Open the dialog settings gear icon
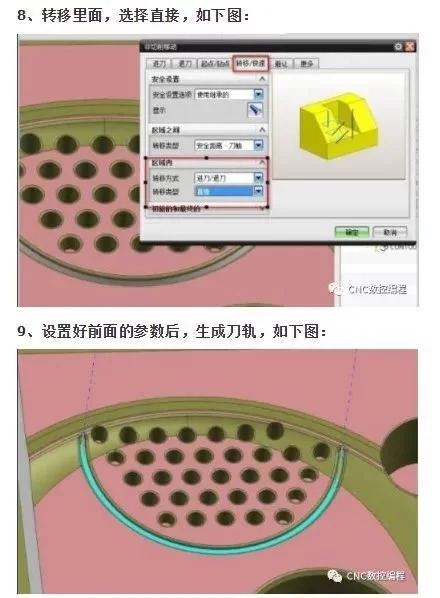Image resolution: width=440 pixels, height=598 pixels. coord(398,47)
